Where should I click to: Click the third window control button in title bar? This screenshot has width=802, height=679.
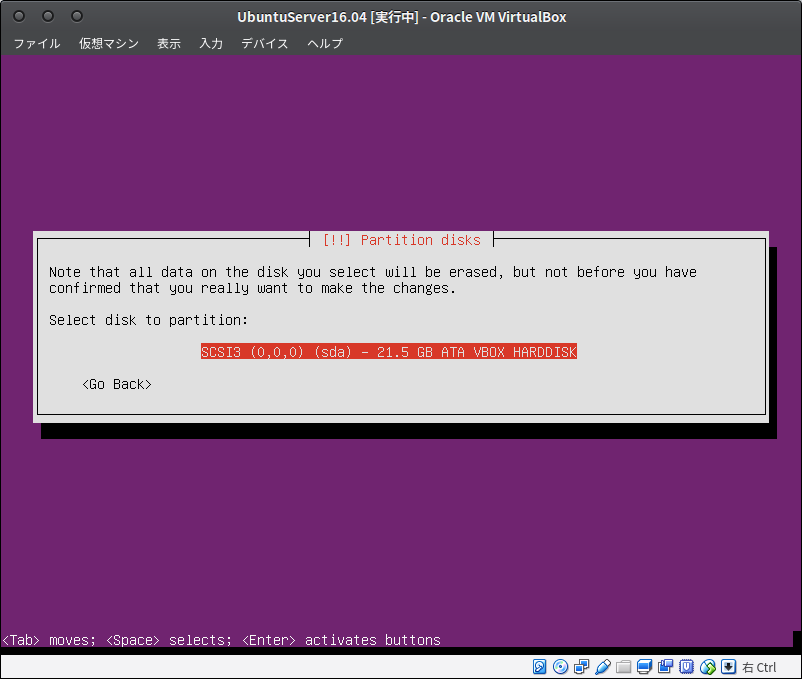coord(77,16)
